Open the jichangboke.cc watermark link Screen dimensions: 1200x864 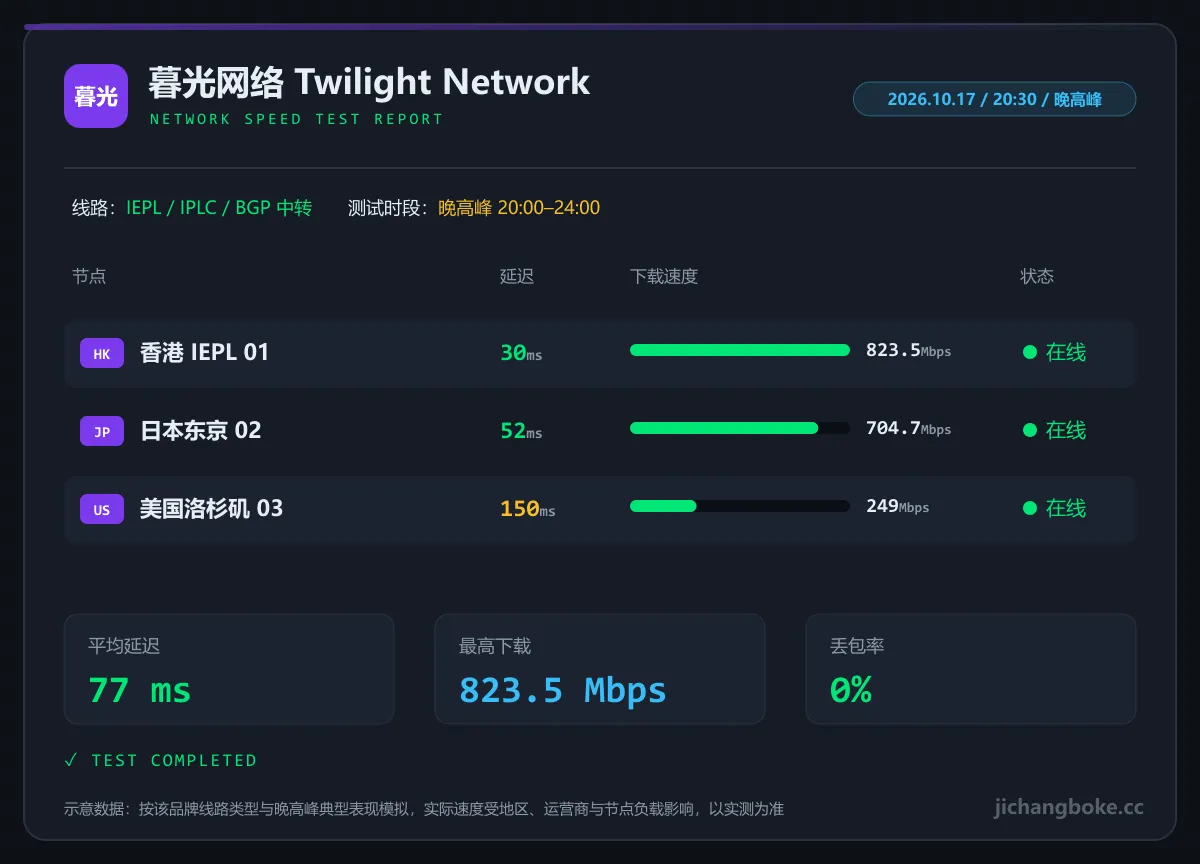pos(1069,807)
